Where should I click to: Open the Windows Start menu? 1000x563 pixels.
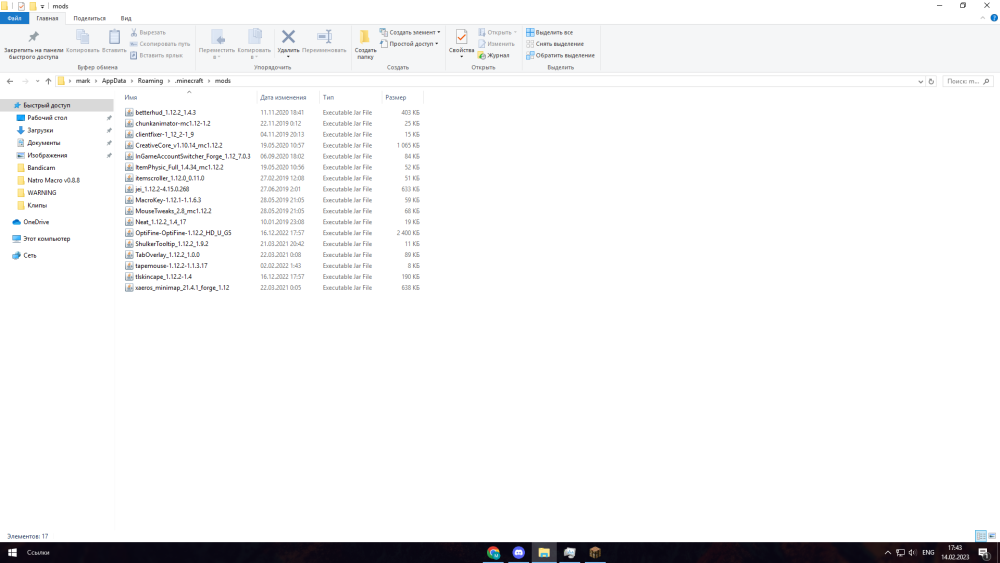11,553
